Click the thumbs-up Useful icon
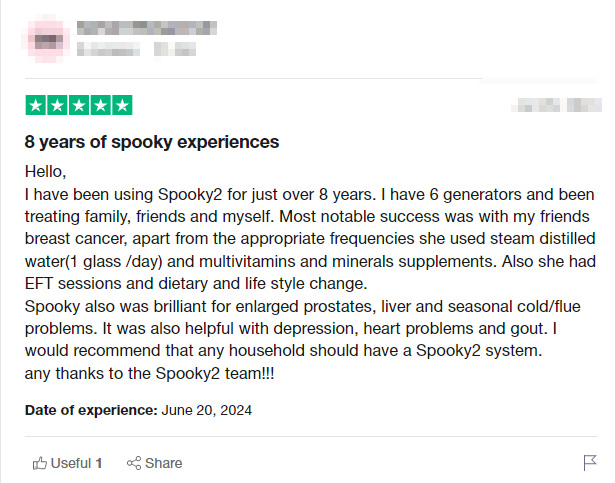615x483 pixels. pos(40,463)
